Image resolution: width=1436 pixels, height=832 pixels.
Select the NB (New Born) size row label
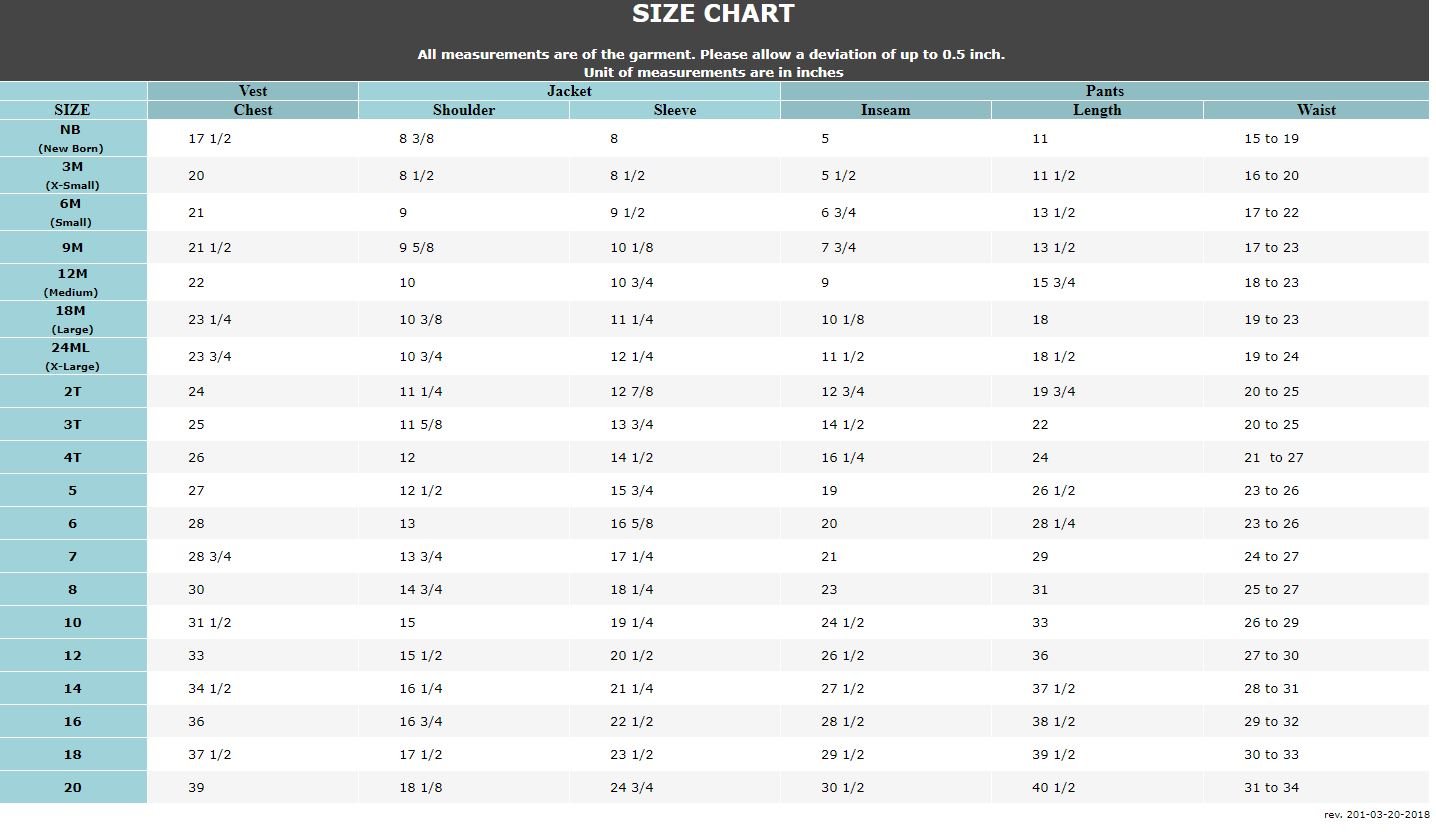(x=72, y=138)
